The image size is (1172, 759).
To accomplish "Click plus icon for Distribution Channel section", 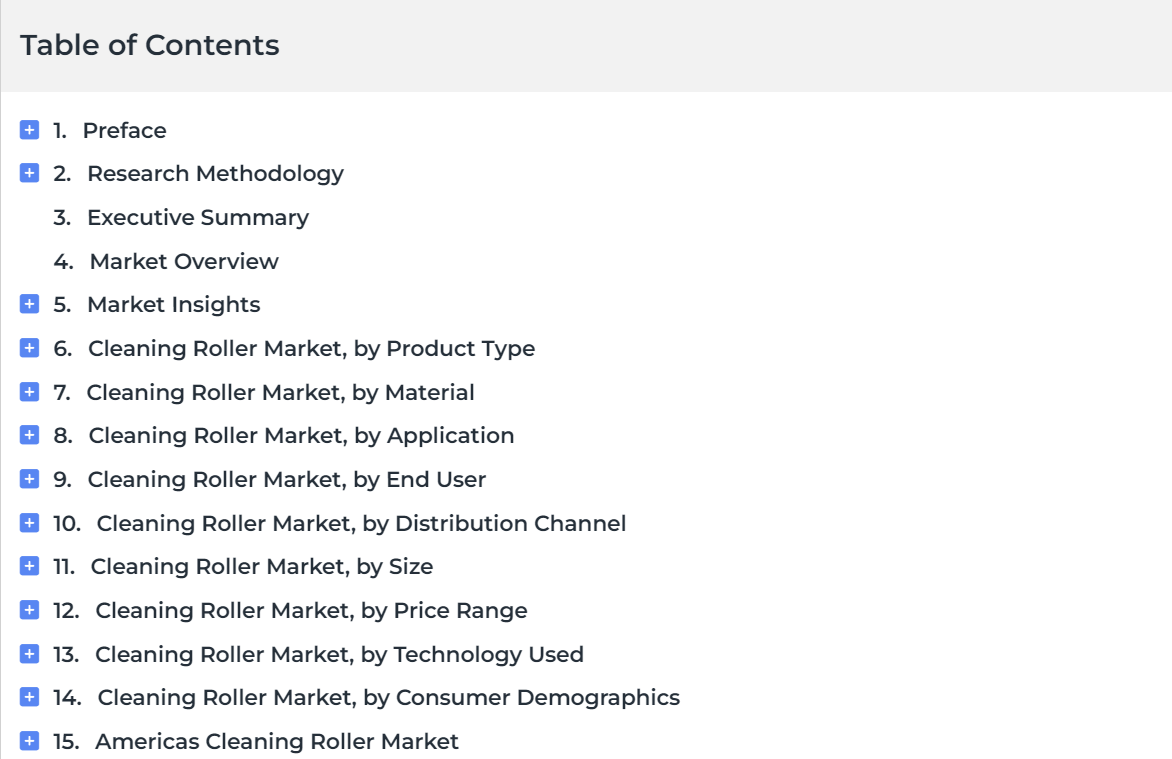I will 30,523.
